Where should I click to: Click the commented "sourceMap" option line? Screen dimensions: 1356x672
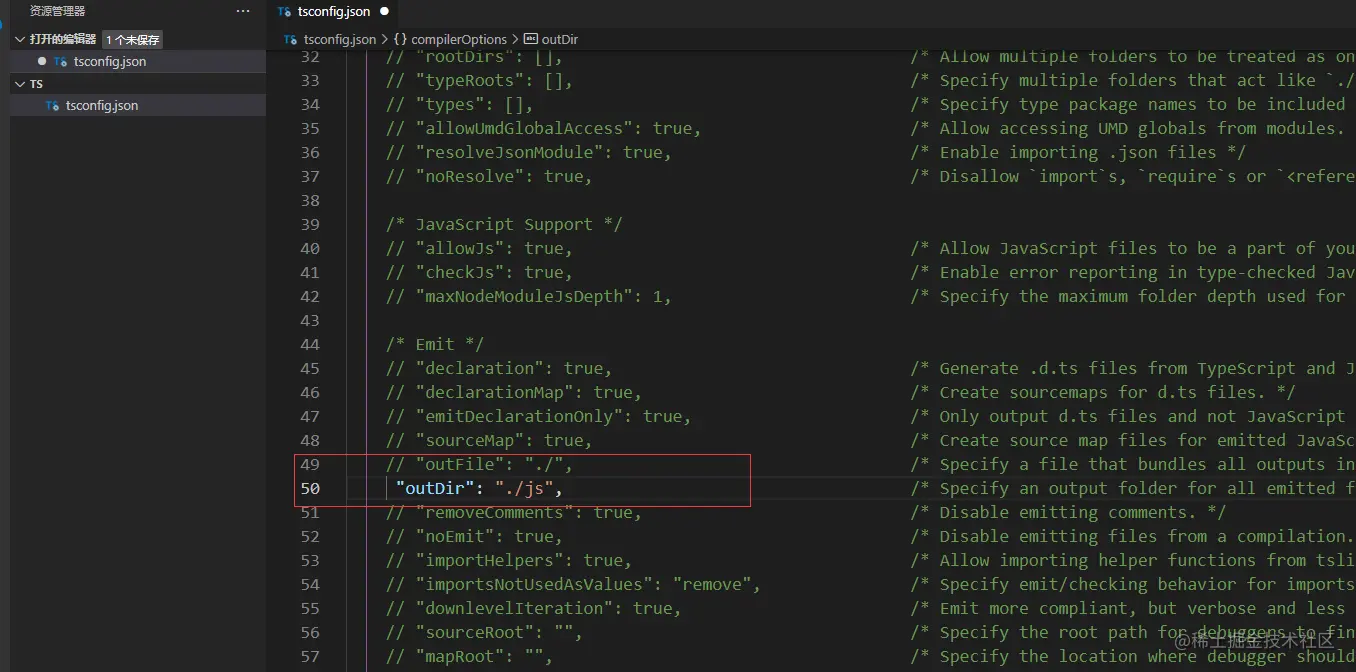(489, 440)
